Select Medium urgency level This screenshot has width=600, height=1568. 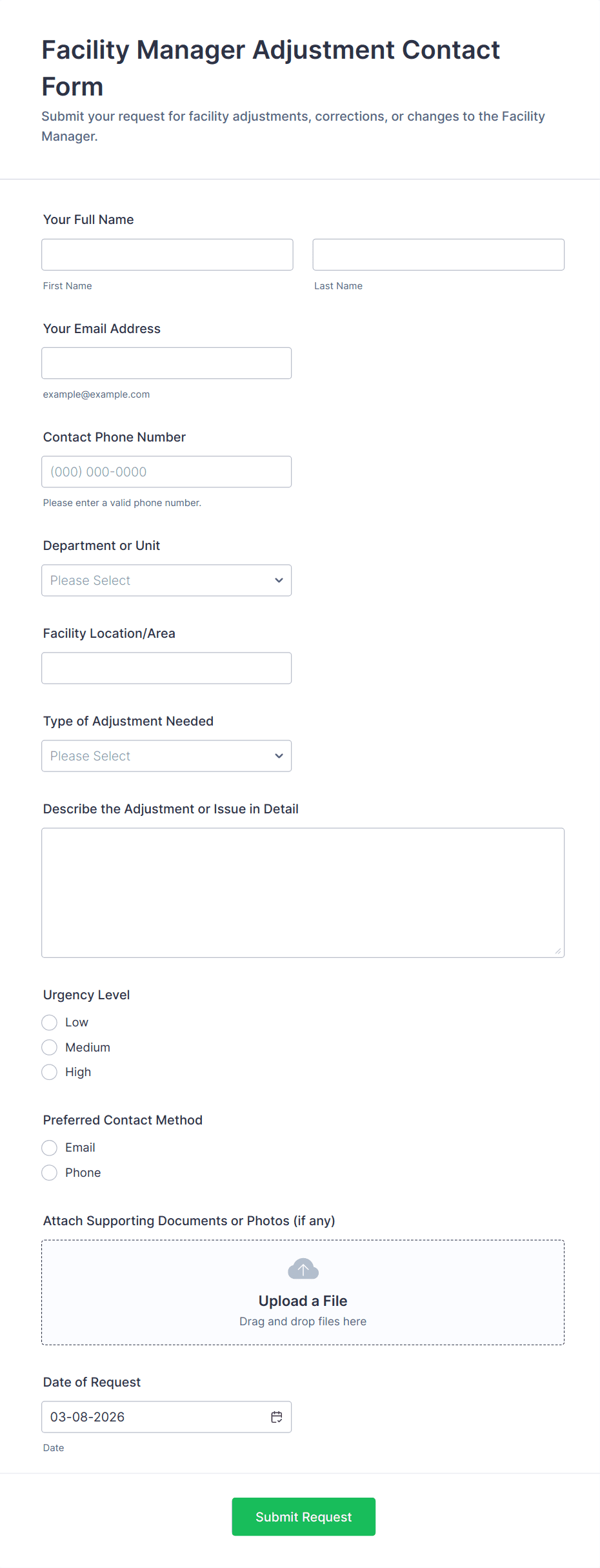pos(50,1047)
